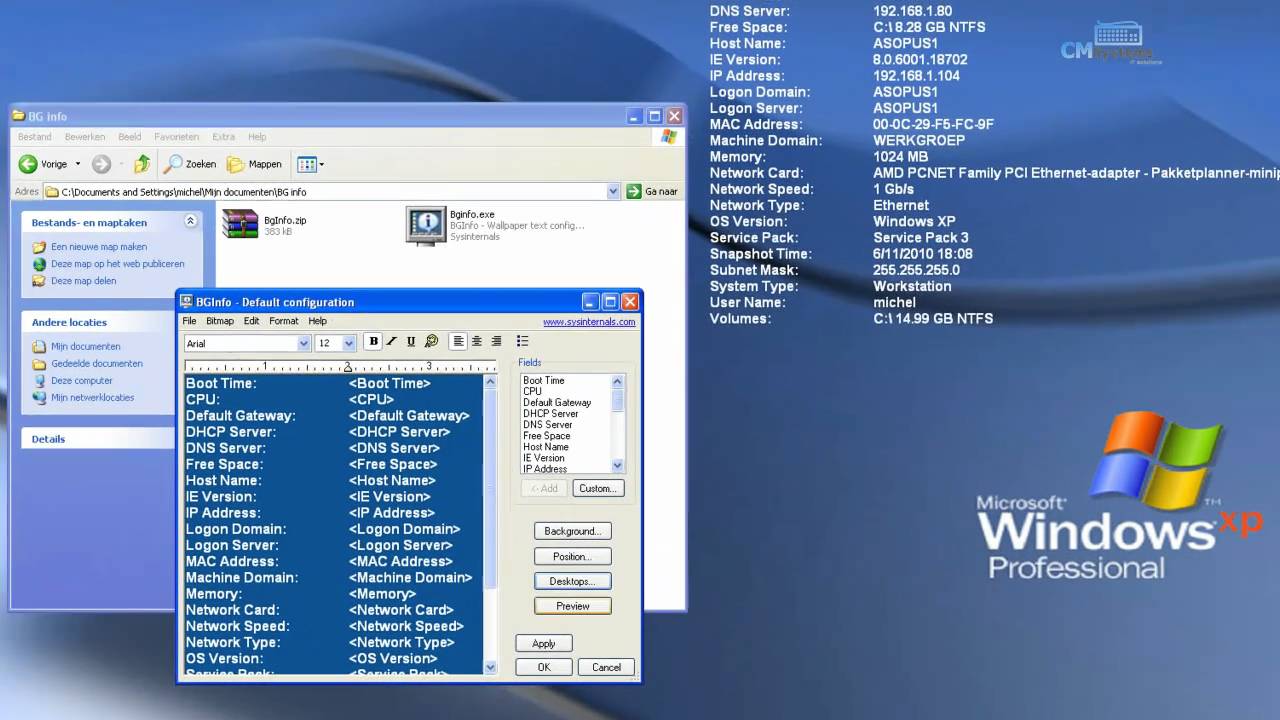1280x720 pixels.
Task: Open Mijn documenten from Andere locaties
Action: pyautogui.click(x=85, y=346)
